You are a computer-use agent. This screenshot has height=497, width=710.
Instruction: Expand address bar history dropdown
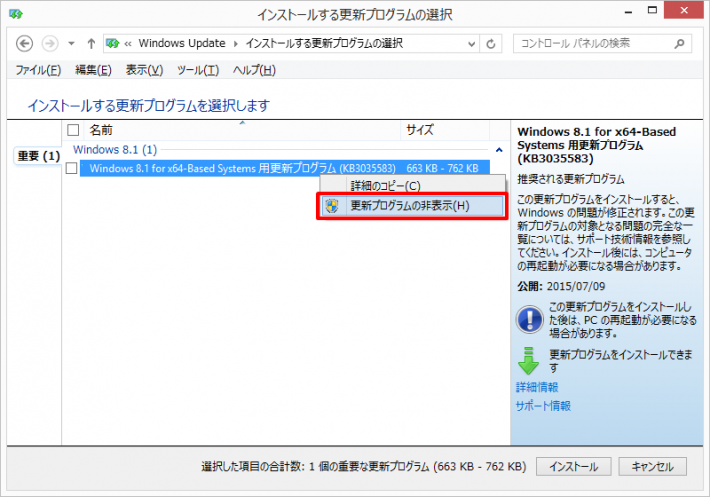(471, 44)
